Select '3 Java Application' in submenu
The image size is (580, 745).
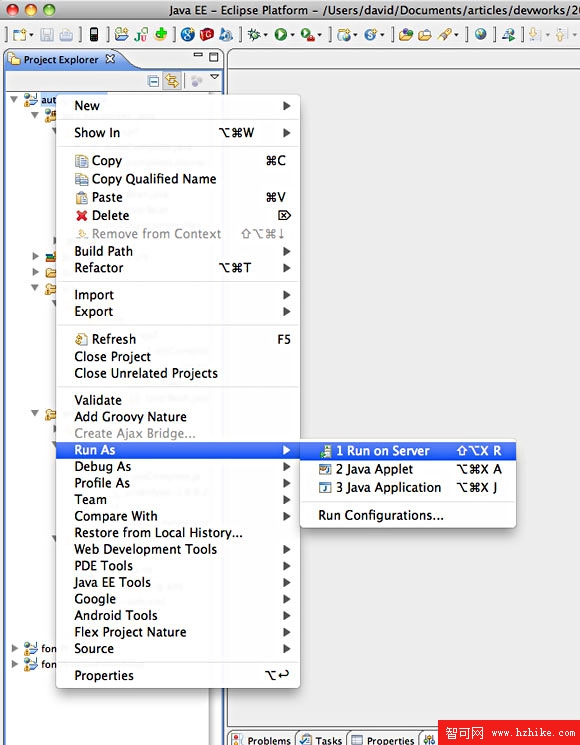click(408, 487)
